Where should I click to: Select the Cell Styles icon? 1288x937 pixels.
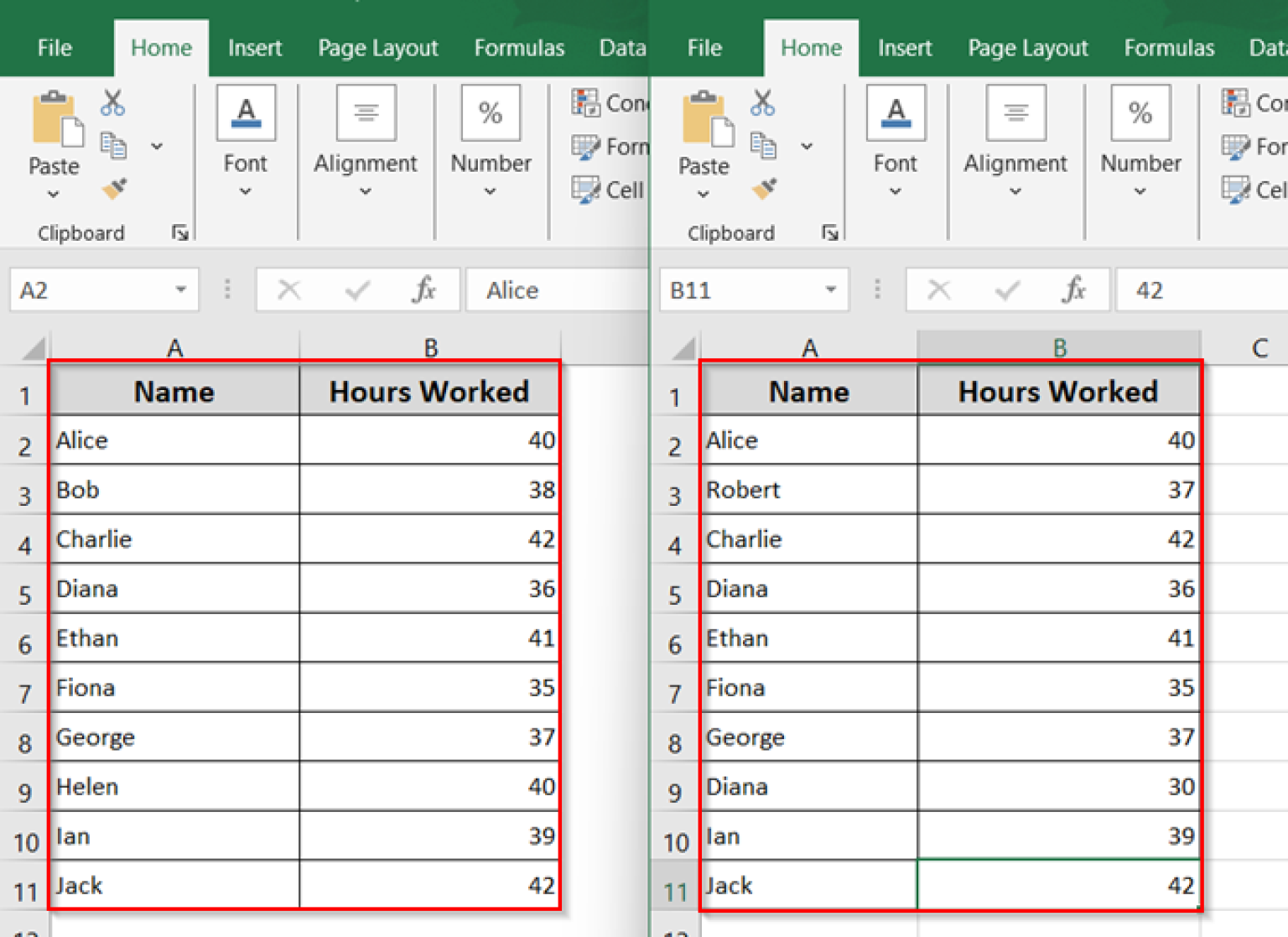pos(584,189)
